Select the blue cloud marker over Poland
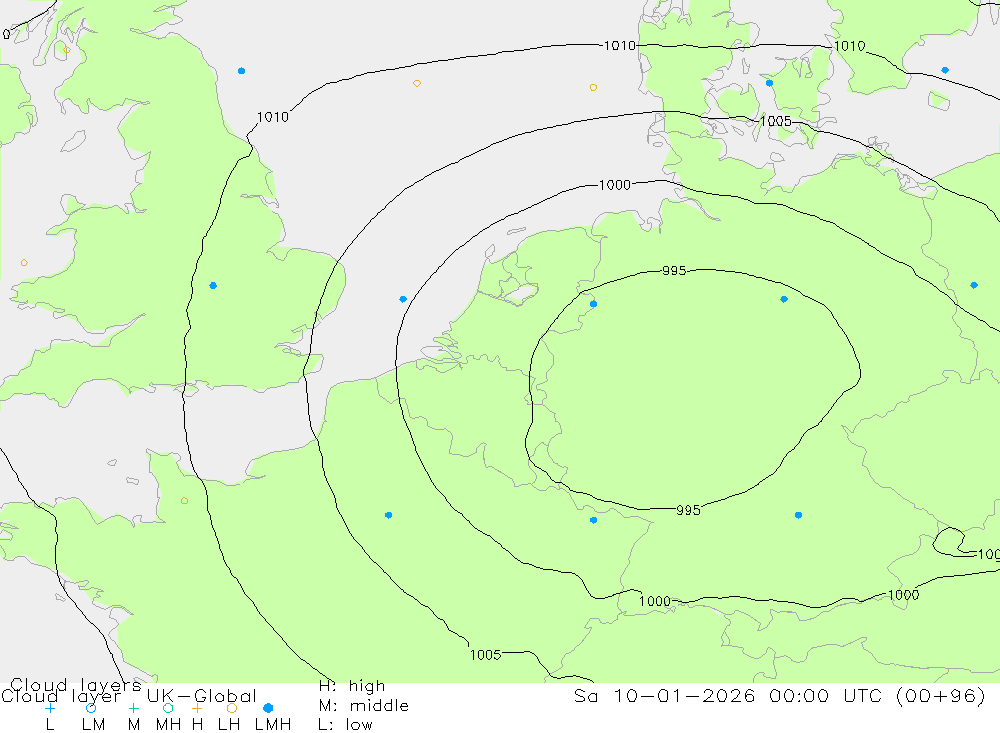This screenshot has width=1000, height=733. (974, 285)
